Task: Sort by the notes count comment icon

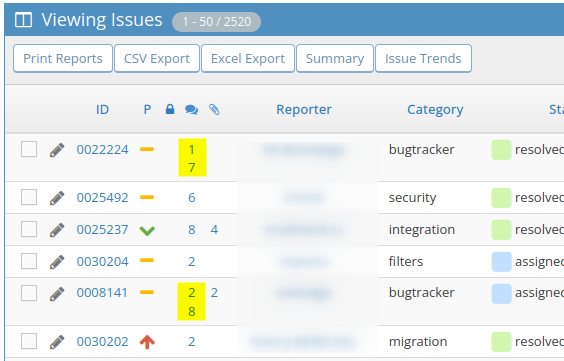Action: point(191,110)
